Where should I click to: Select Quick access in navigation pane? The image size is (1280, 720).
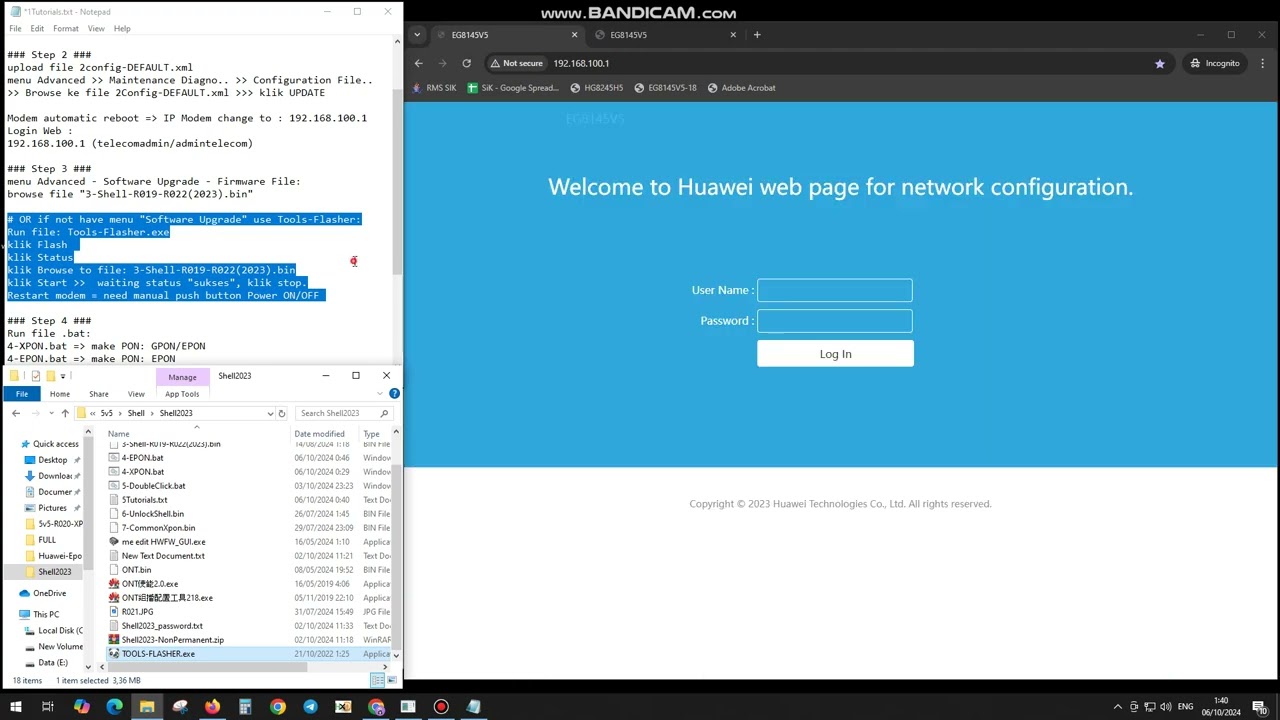pos(55,444)
